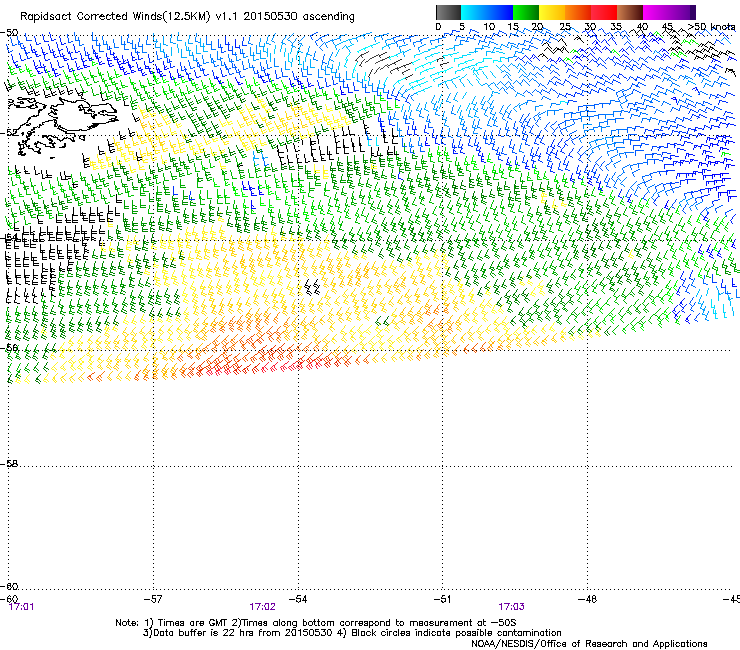Click the map title 'Rapidsact Corrected Winds(12.5KM)'
The image size is (740, 650).
click(115, 17)
